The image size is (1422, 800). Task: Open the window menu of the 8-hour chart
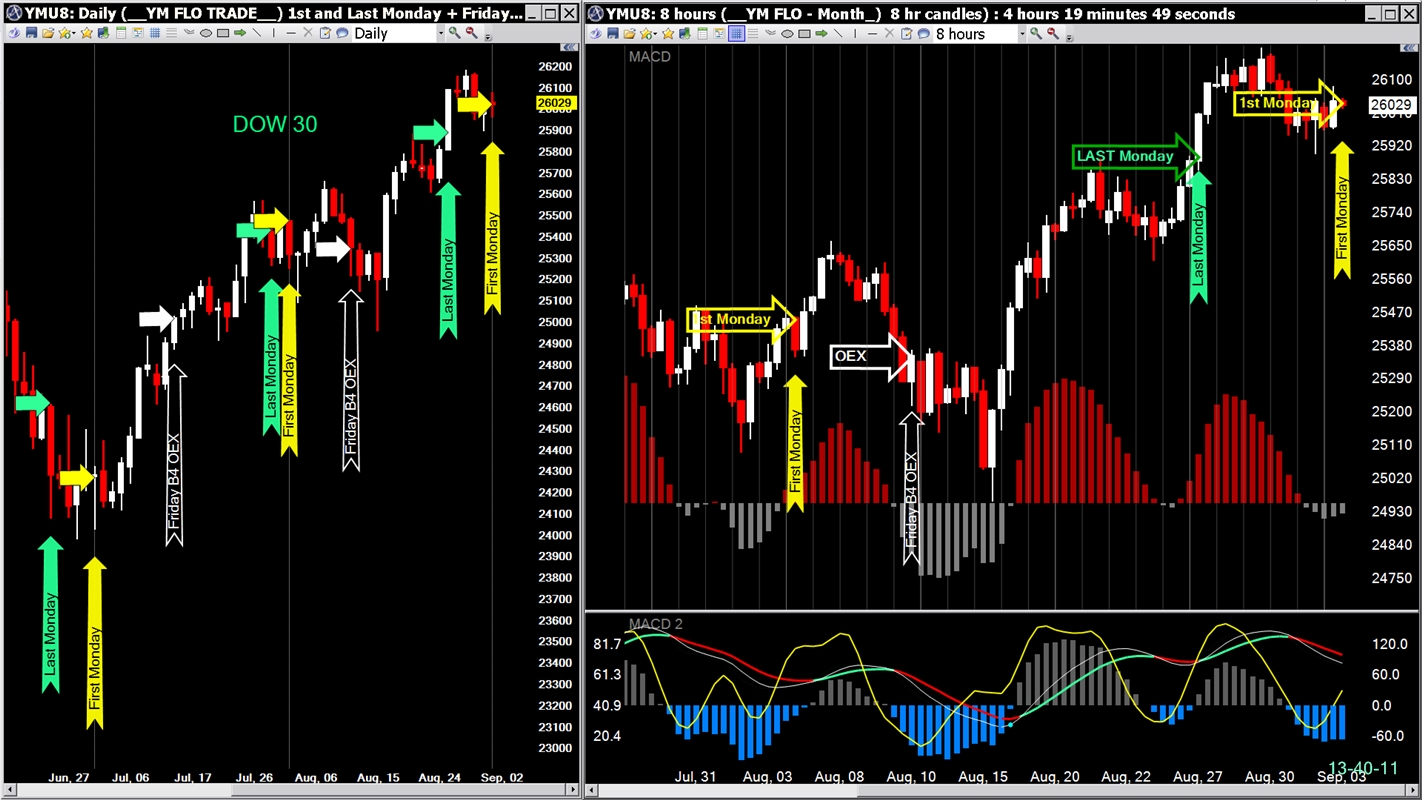coord(595,13)
